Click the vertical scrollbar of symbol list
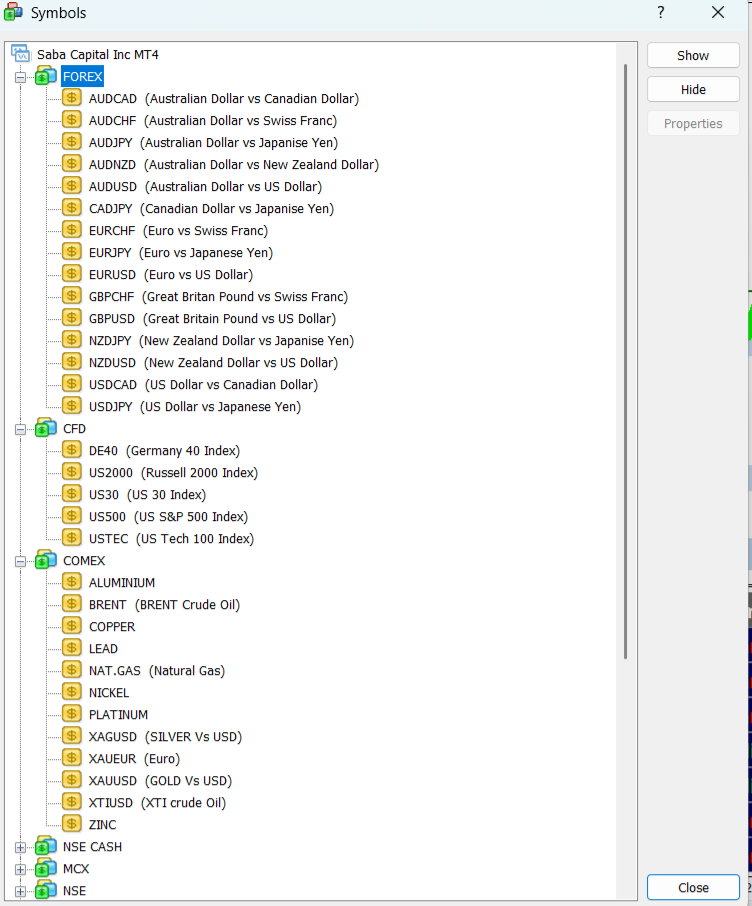Viewport: 752px width, 906px height. coord(627,360)
